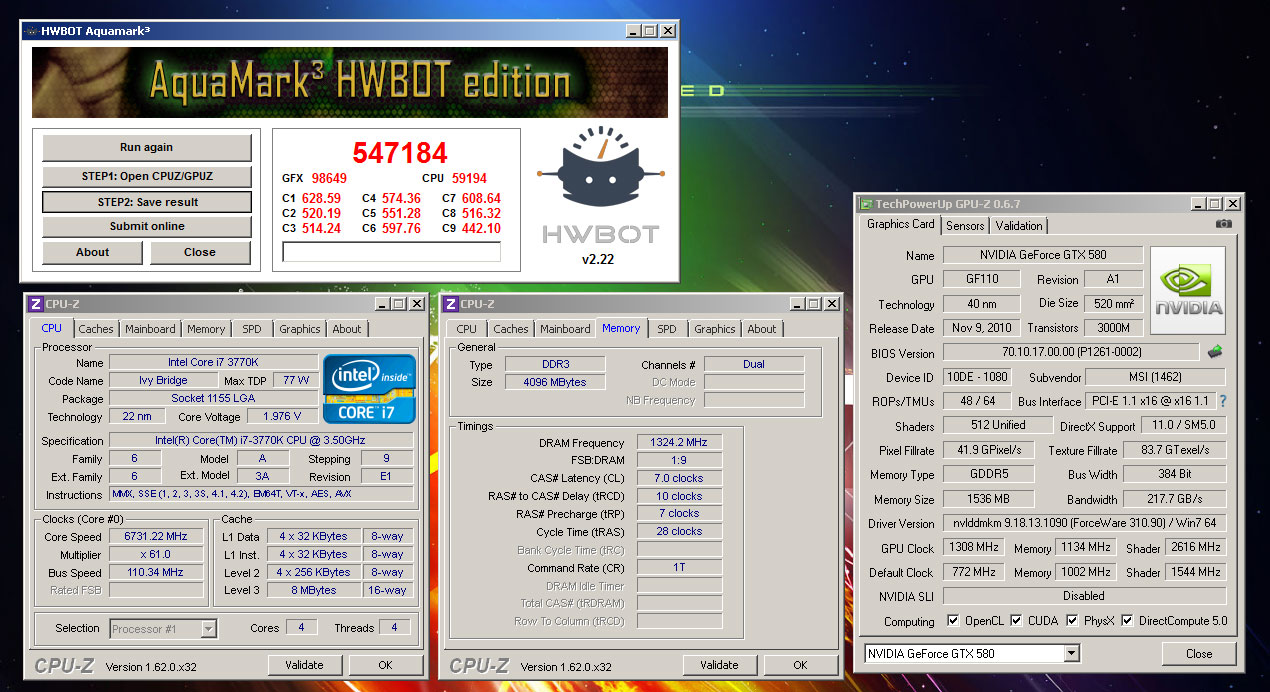Screen dimensions: 1270x692
Task: Click the GPU Clock 1308 MHz field
Action: (973, 548)
